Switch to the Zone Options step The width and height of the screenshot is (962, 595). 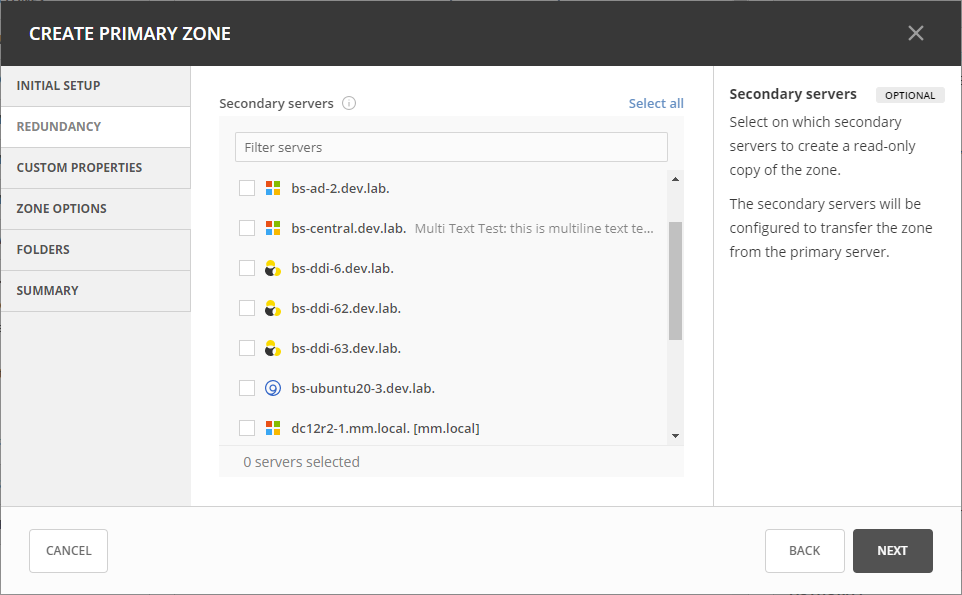95,209
